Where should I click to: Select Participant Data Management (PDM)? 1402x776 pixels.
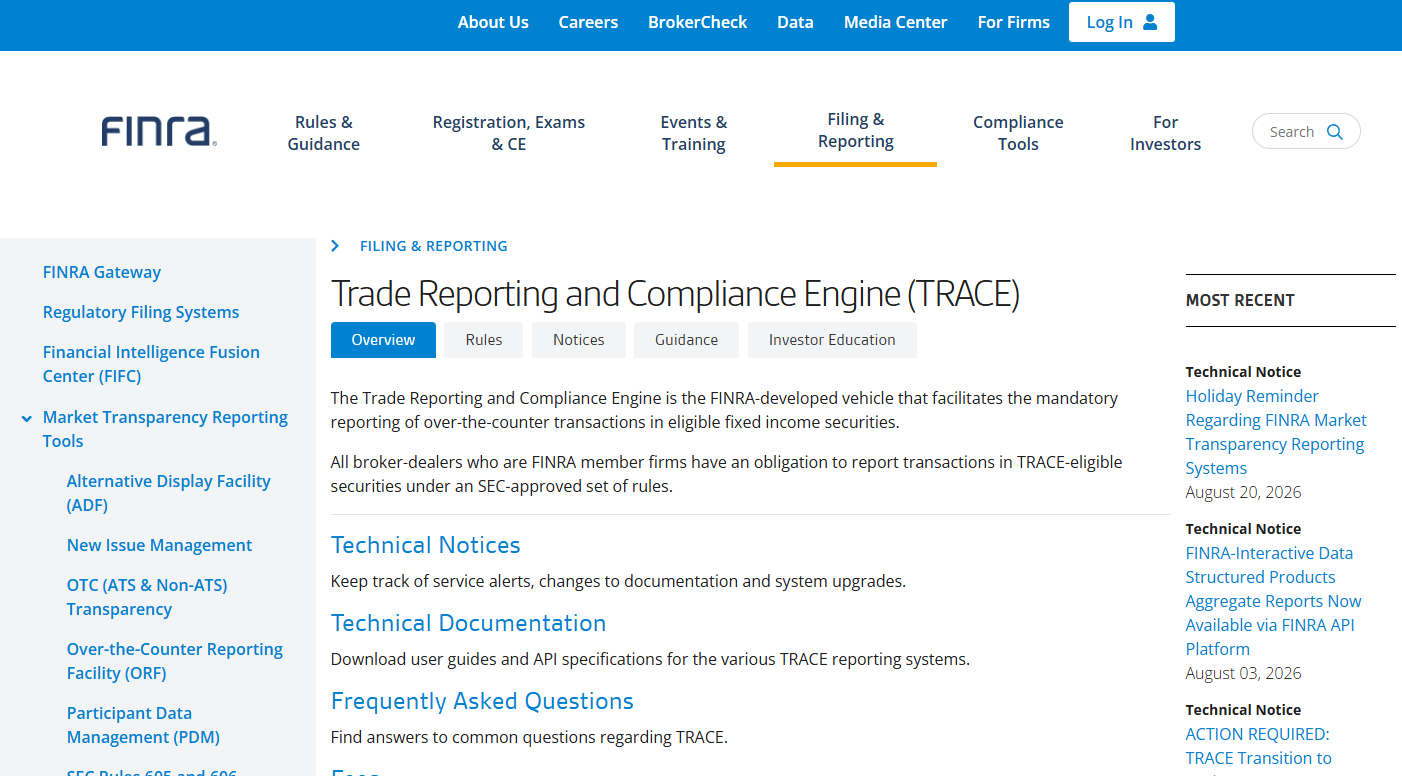pyautogui.click(x=143, y=725)
